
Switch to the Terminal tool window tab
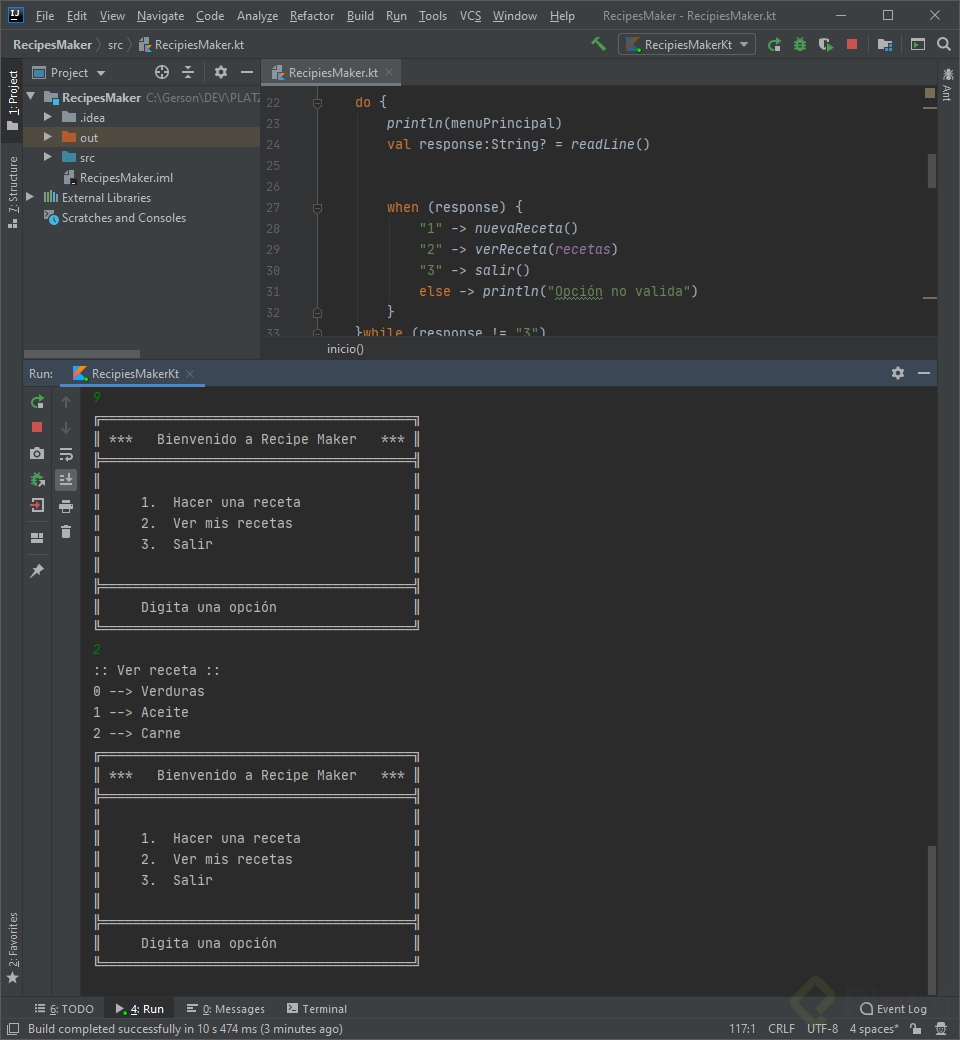click(x=317, y=1009)
